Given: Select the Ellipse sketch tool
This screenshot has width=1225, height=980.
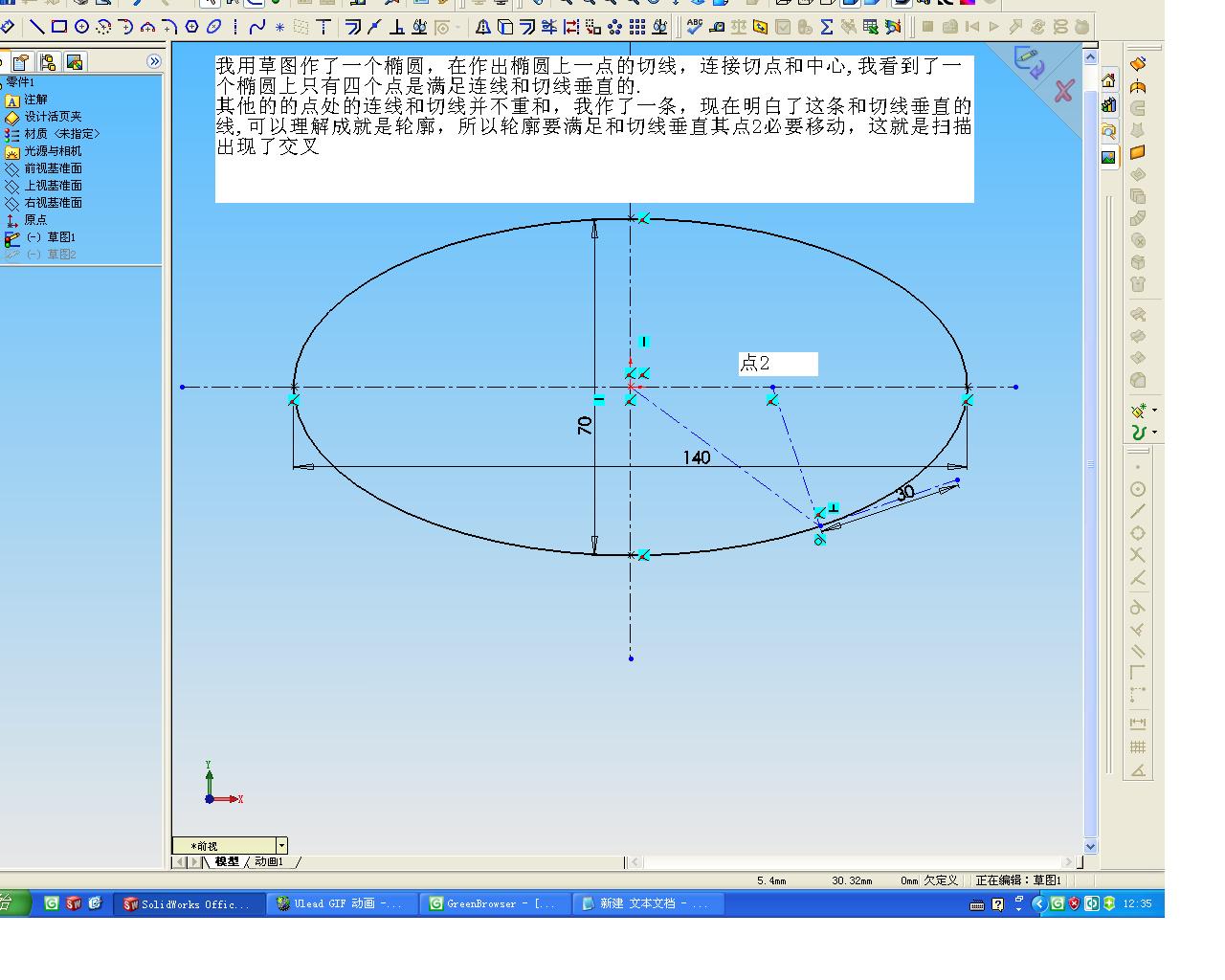Looking at the screenshot, I should [x=213, y=27].
